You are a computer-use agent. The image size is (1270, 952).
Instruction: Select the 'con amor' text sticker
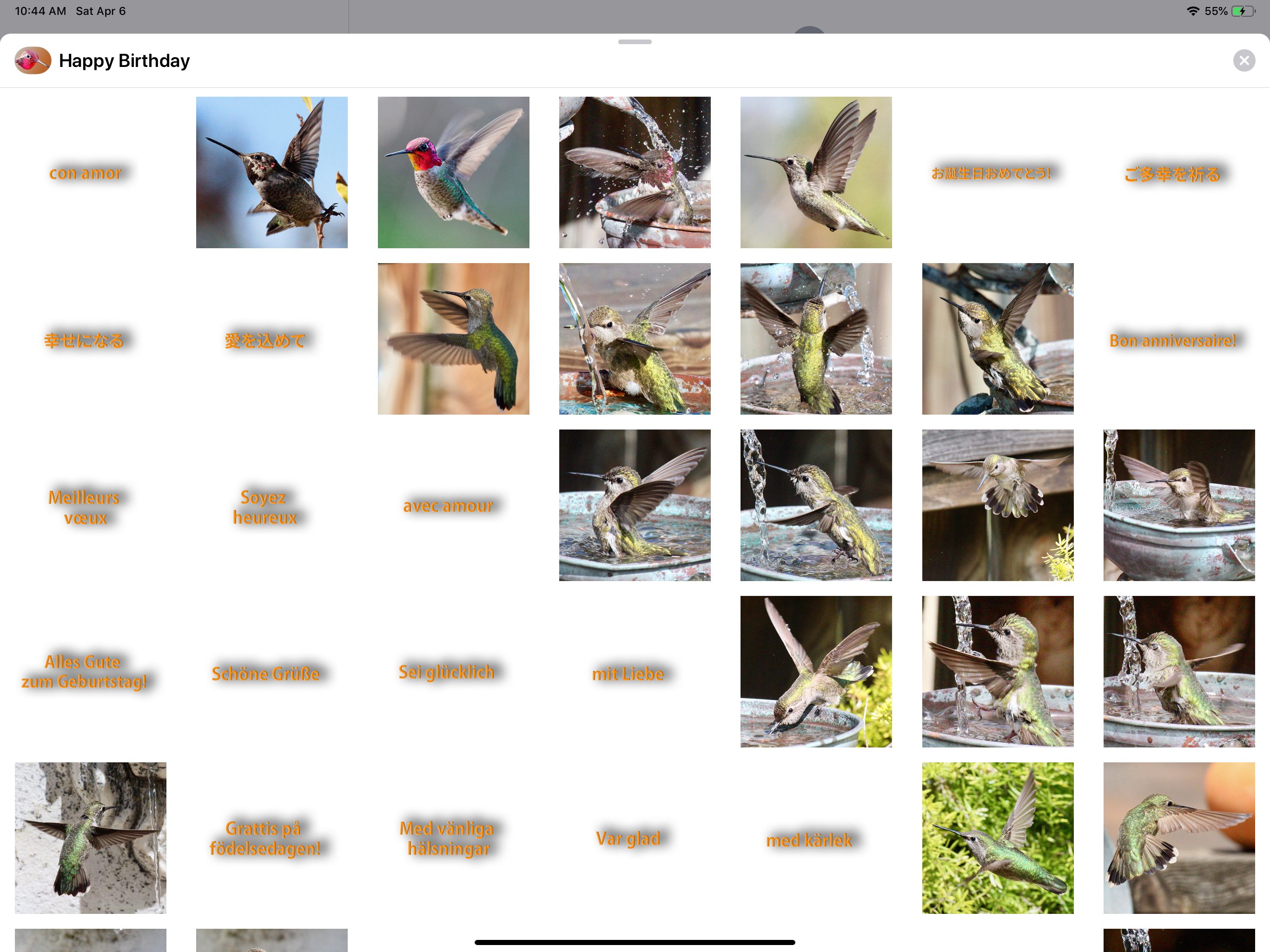click(86, 173)
